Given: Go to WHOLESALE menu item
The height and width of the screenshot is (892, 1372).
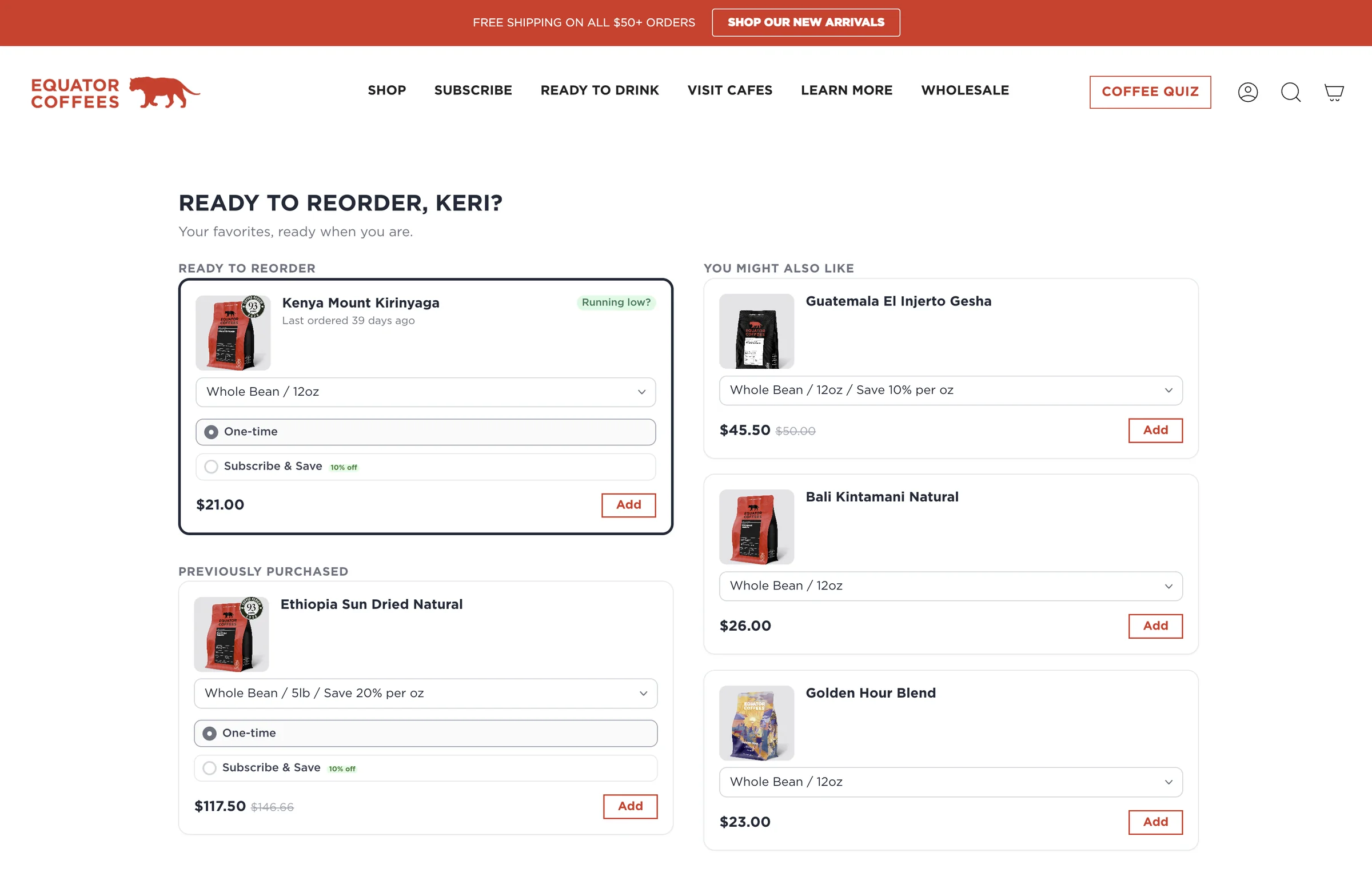Looking at the screenshot, I should tap(965, 90).
